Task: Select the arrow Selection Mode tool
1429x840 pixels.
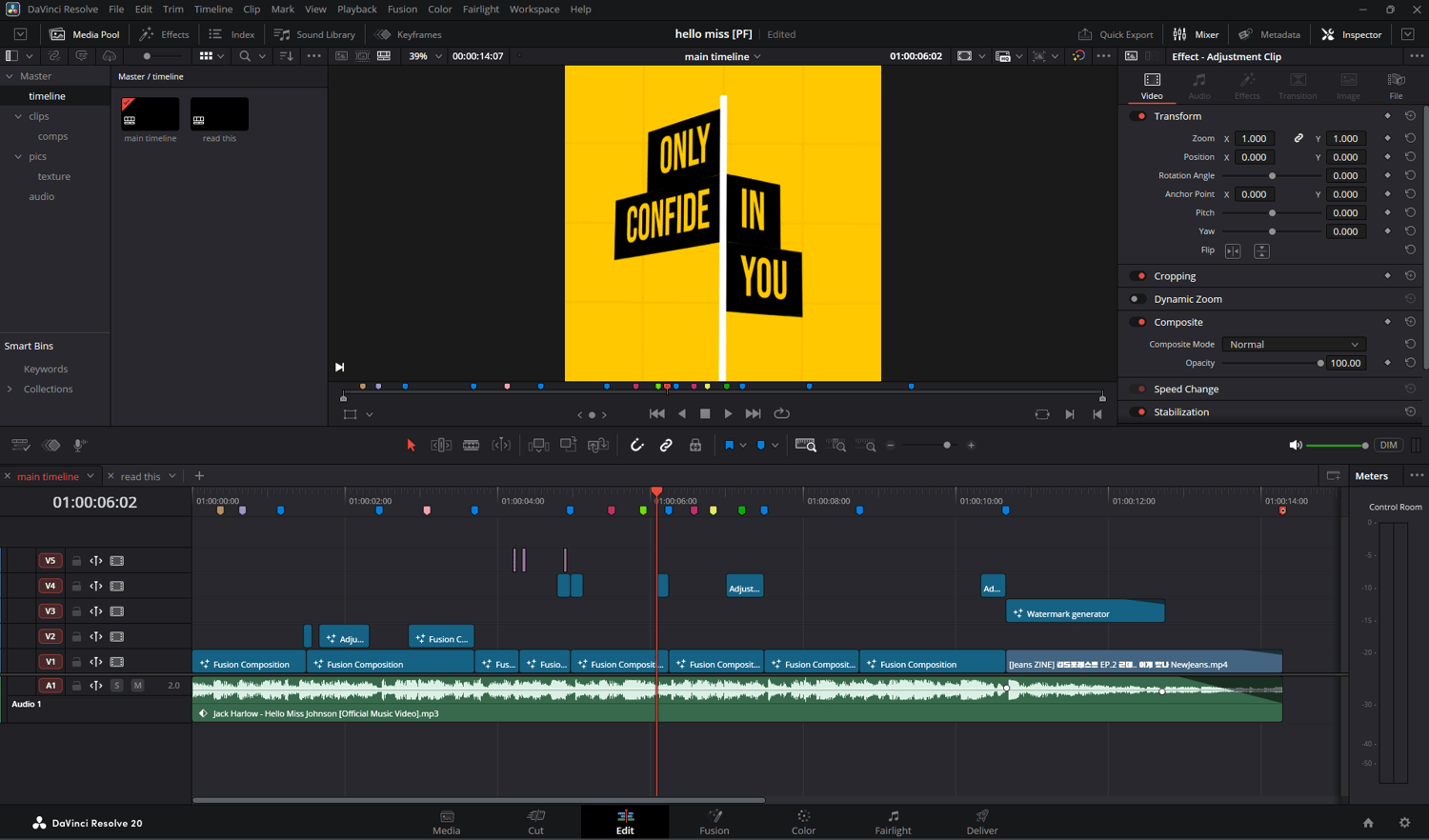Action: (411, 445)
